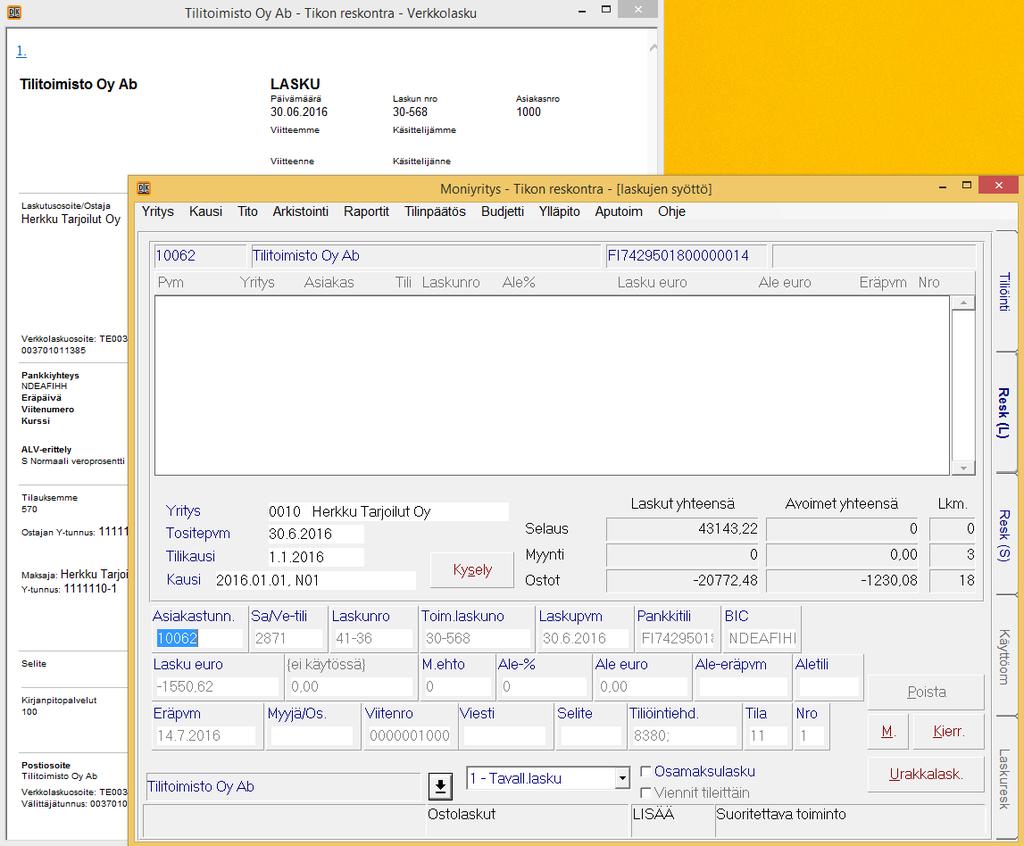
Task: Click the Sa/Ve-tili field showing 2871
Action: point(287,638)
